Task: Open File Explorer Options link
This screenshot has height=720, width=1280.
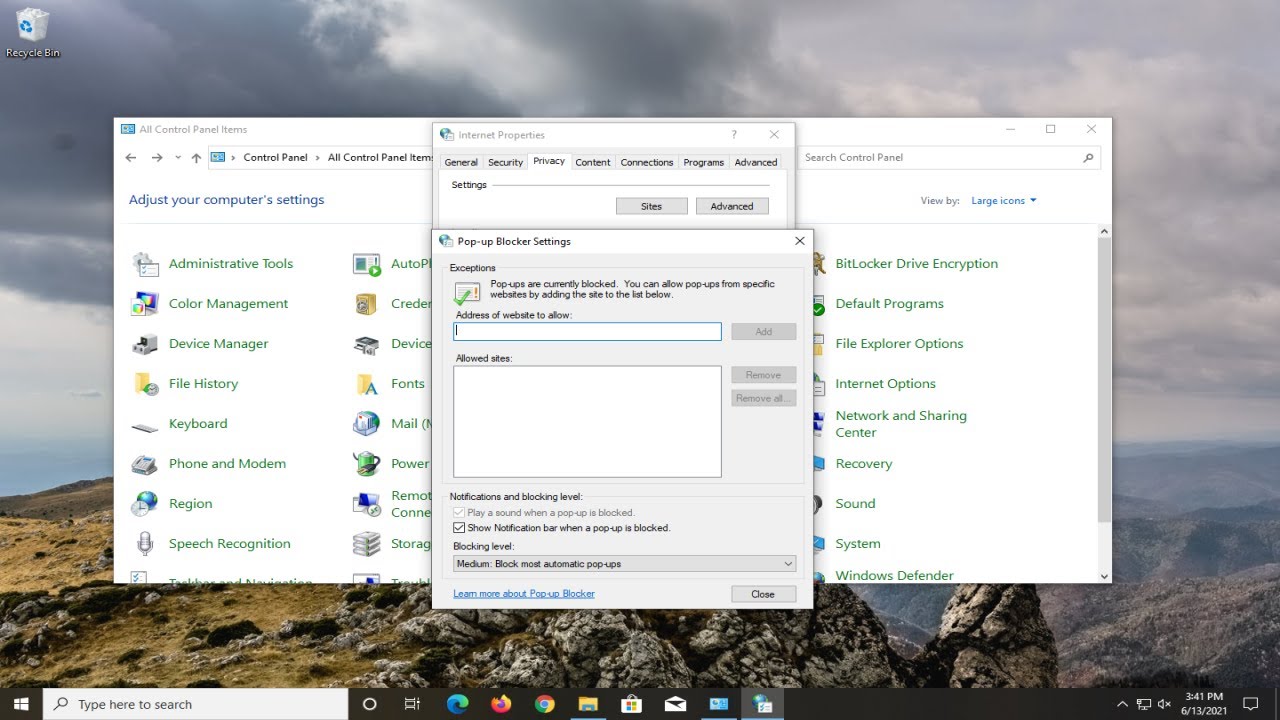Action: (x=899, y=344)
